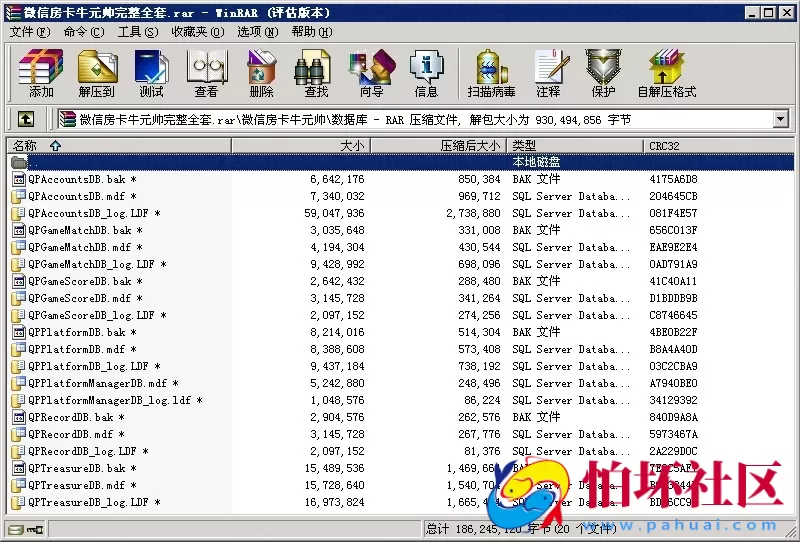
Task: Click the QPRecordDB.bak file icon
Action: click(18, 417)
